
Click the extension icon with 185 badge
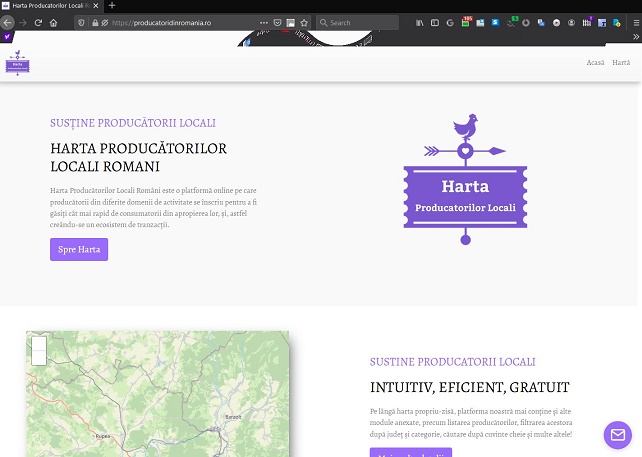tap(464, 22)
